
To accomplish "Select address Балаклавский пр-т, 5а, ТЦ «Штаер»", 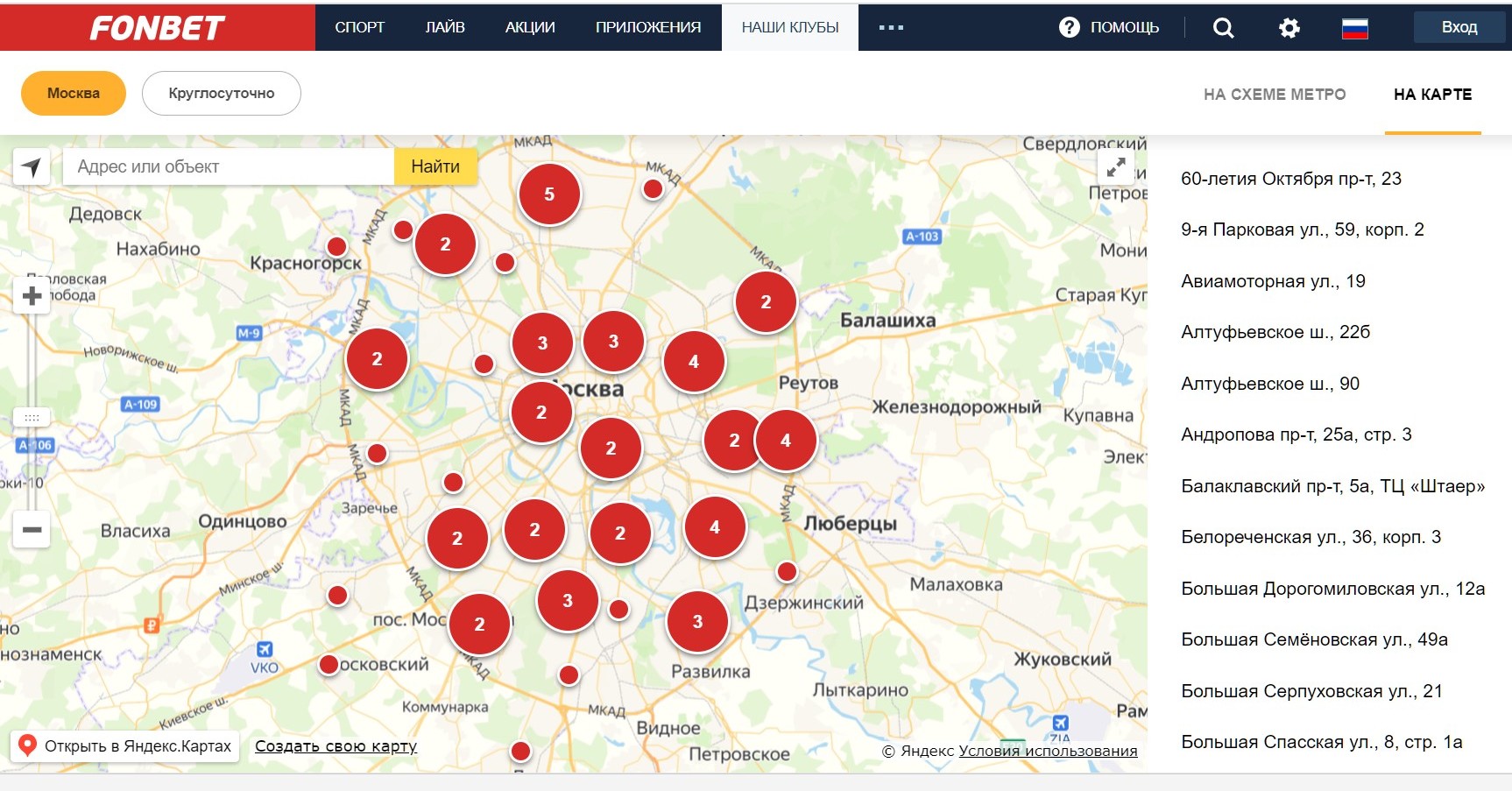I will coord(1333,486).
